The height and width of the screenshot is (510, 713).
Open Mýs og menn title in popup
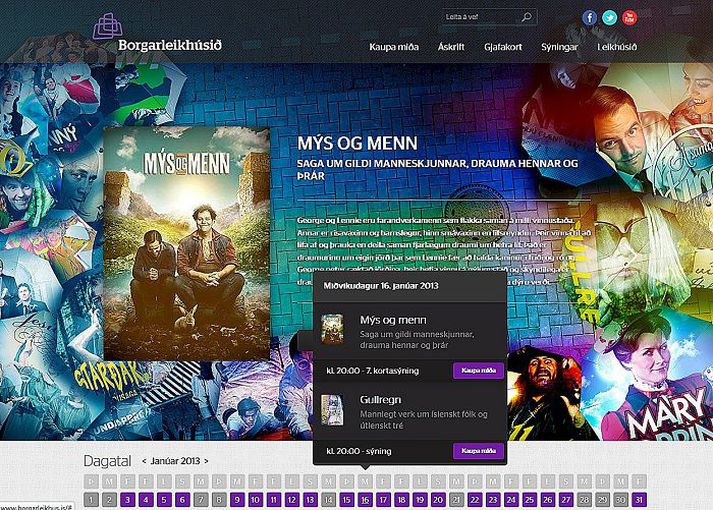[x=393, y=320]
